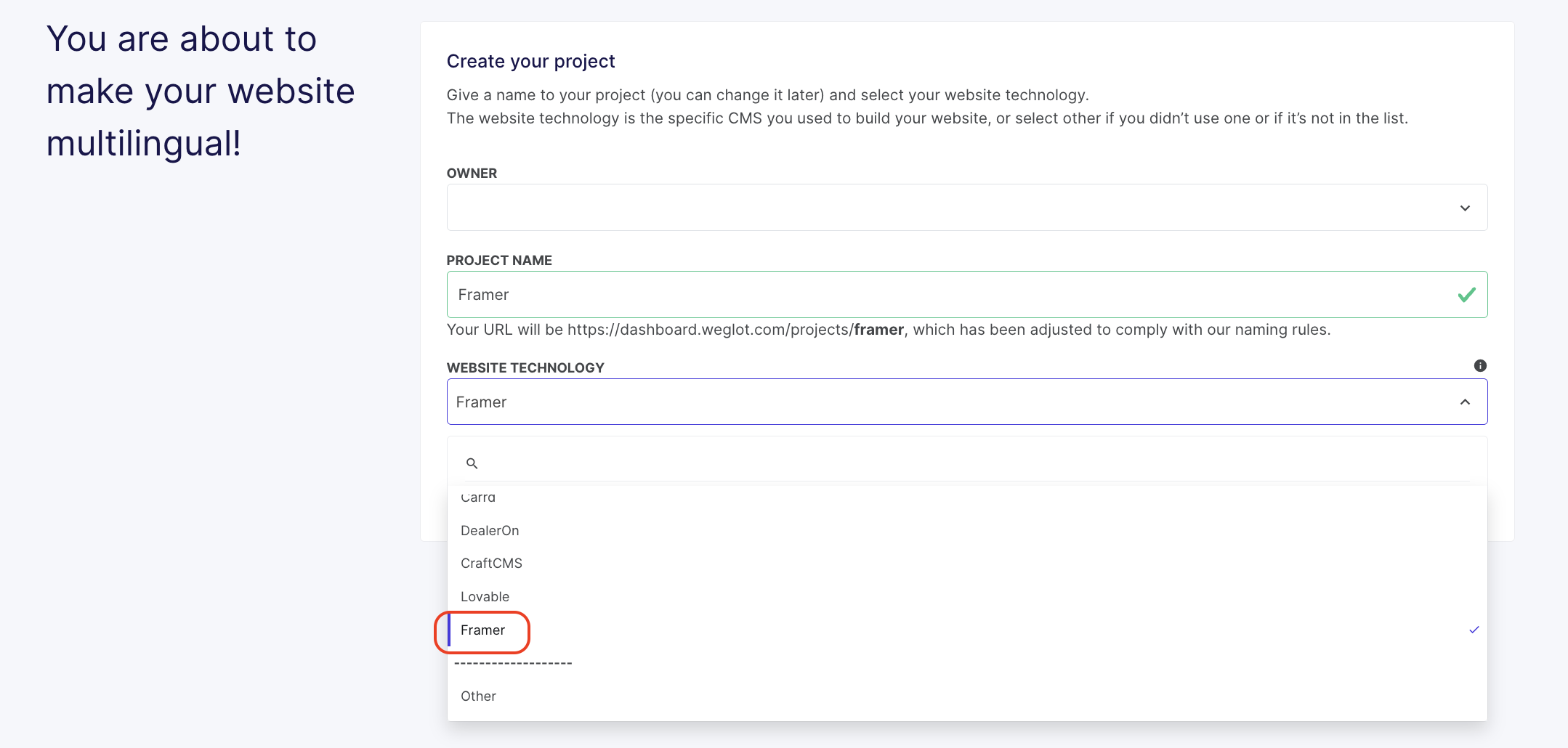Select DealerOn from the technology list
This screenshot has height=748, width=1568.
click(x=967, y=531)
